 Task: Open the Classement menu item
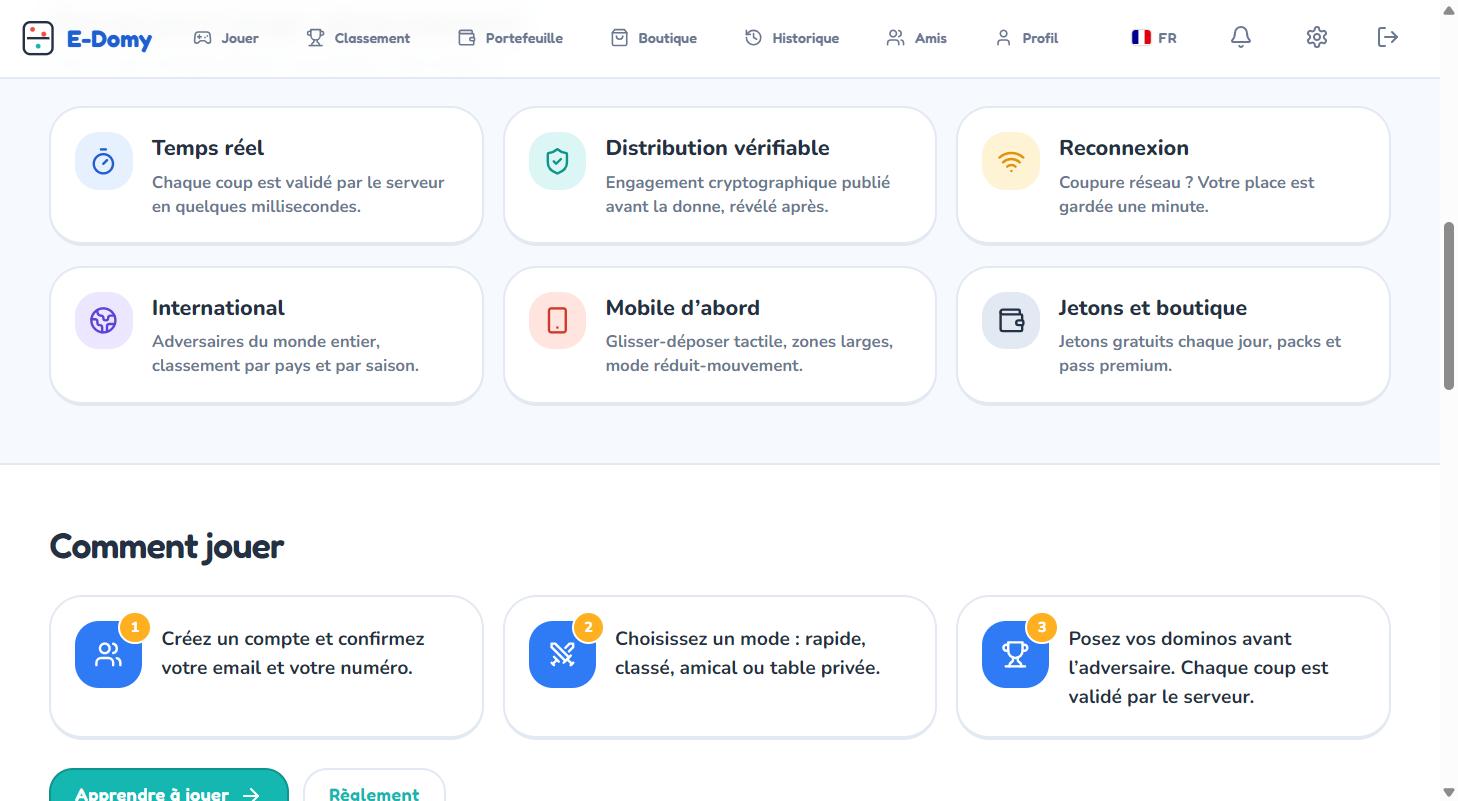[x=358, y=38]
